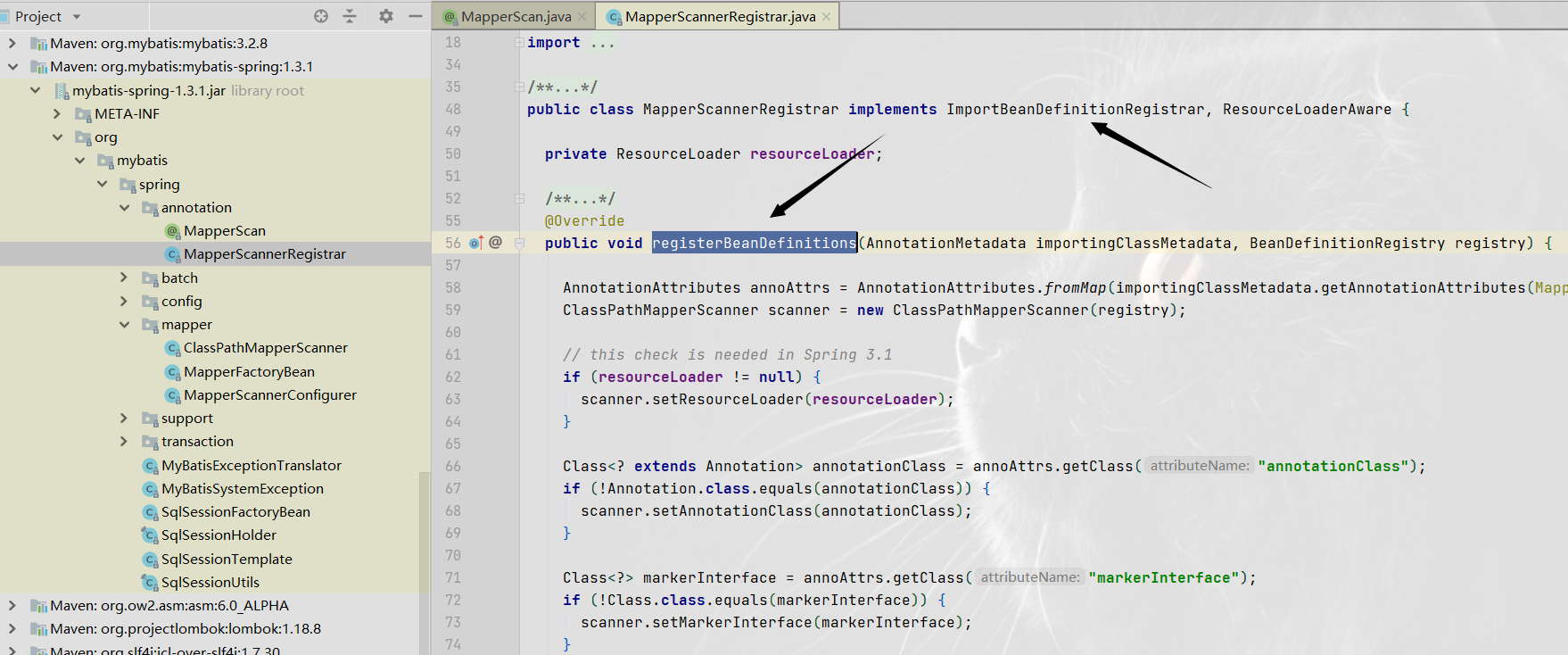Screen dimensions: 1568x655
Task: Expand folded Javadoc comment on line 52
Action: [519, 199]
